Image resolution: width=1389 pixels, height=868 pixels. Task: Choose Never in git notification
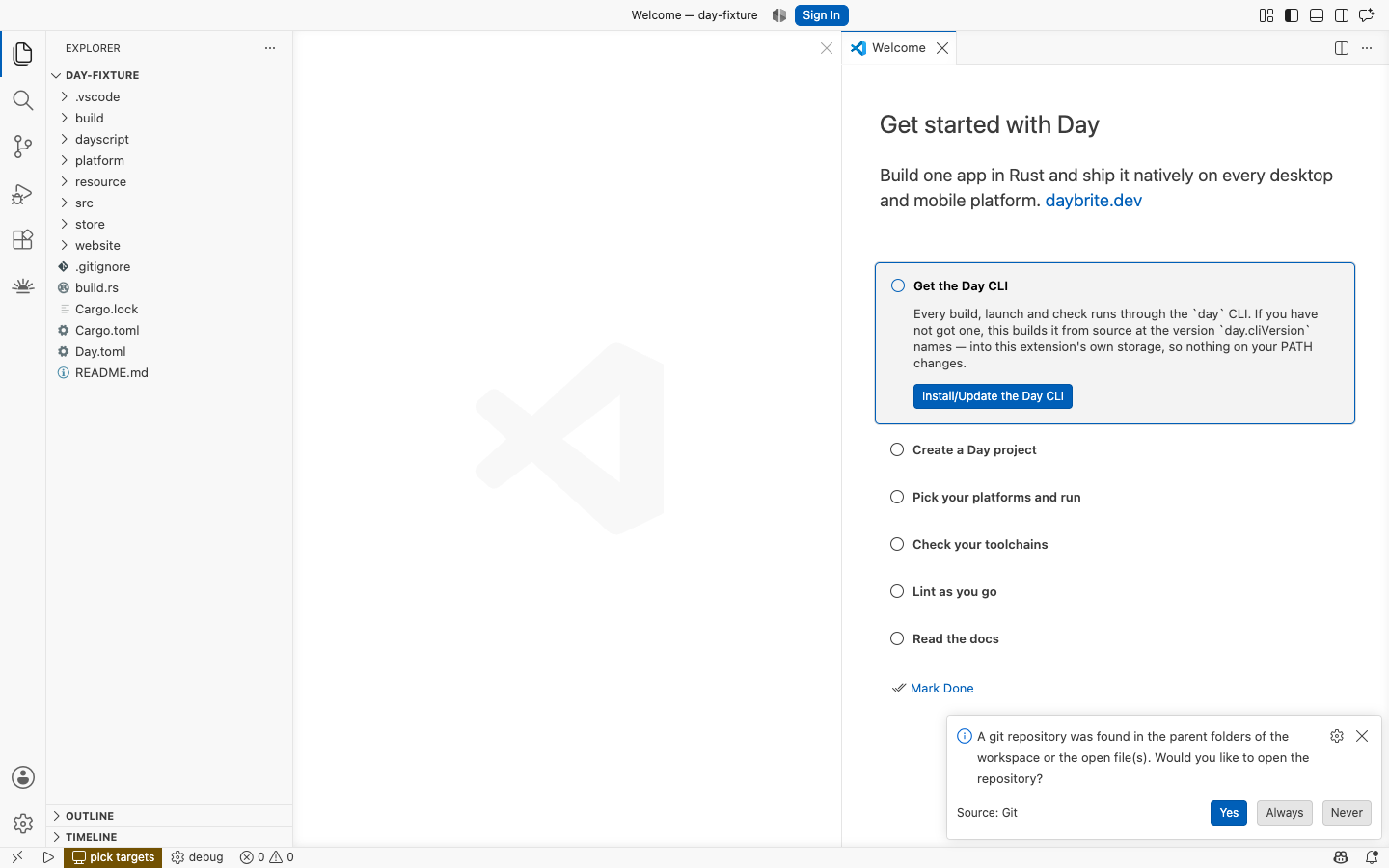pyautogui.click(x=1347, y=813)
